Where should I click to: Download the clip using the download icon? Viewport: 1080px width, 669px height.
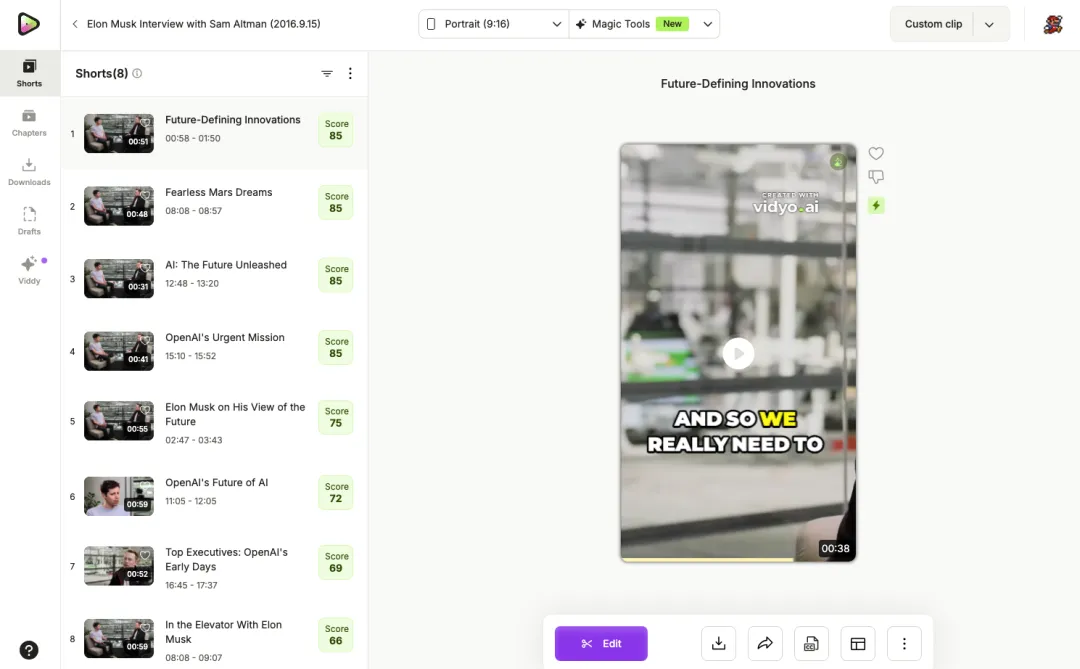pyautogui.click(x=718, y=644)
